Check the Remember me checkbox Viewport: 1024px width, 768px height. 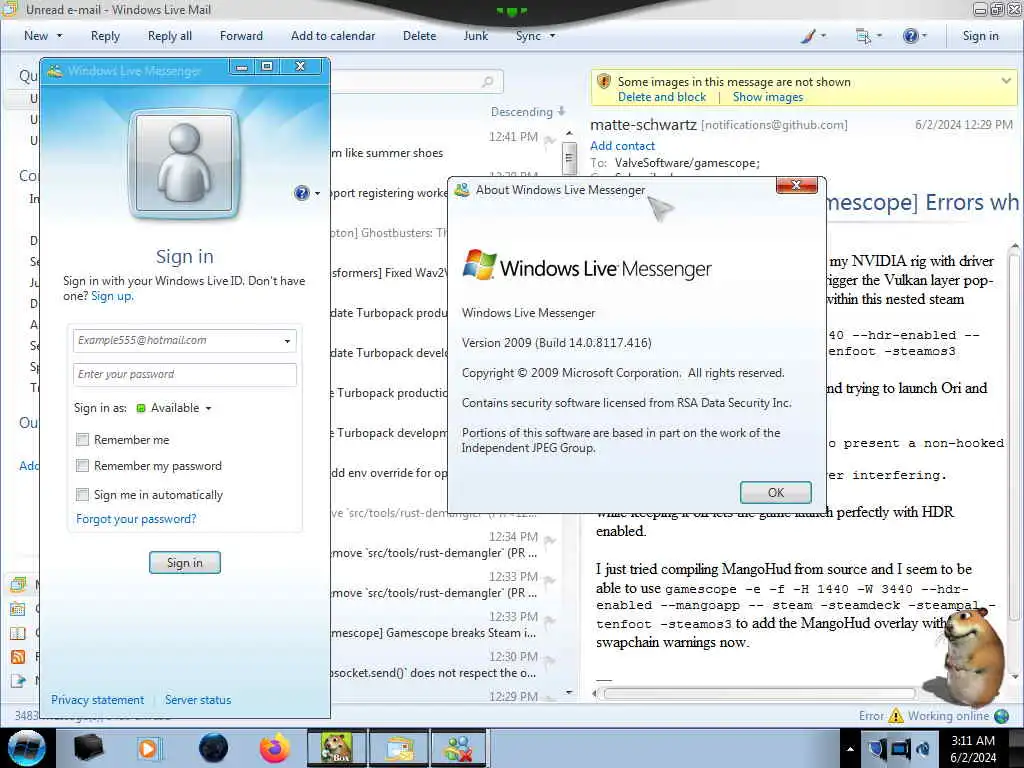coord(82,440)
